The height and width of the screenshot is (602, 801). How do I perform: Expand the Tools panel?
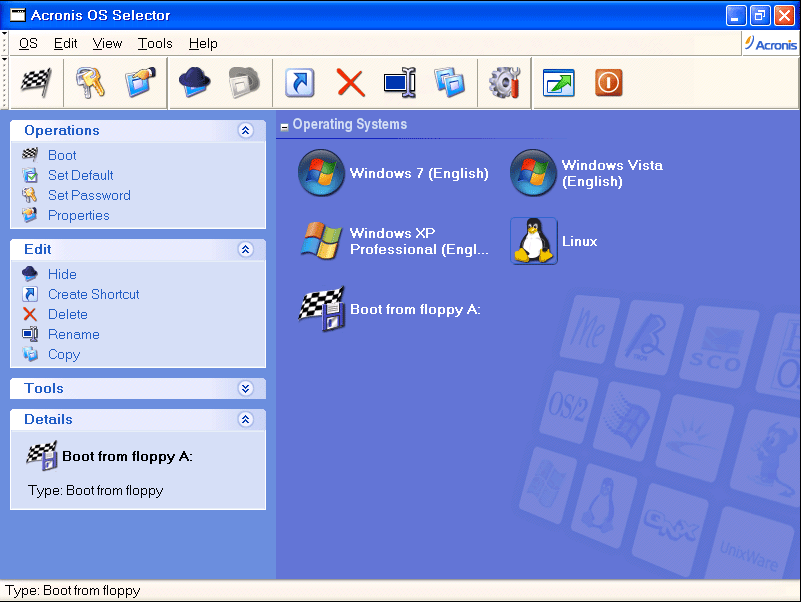tap(245, 388)
